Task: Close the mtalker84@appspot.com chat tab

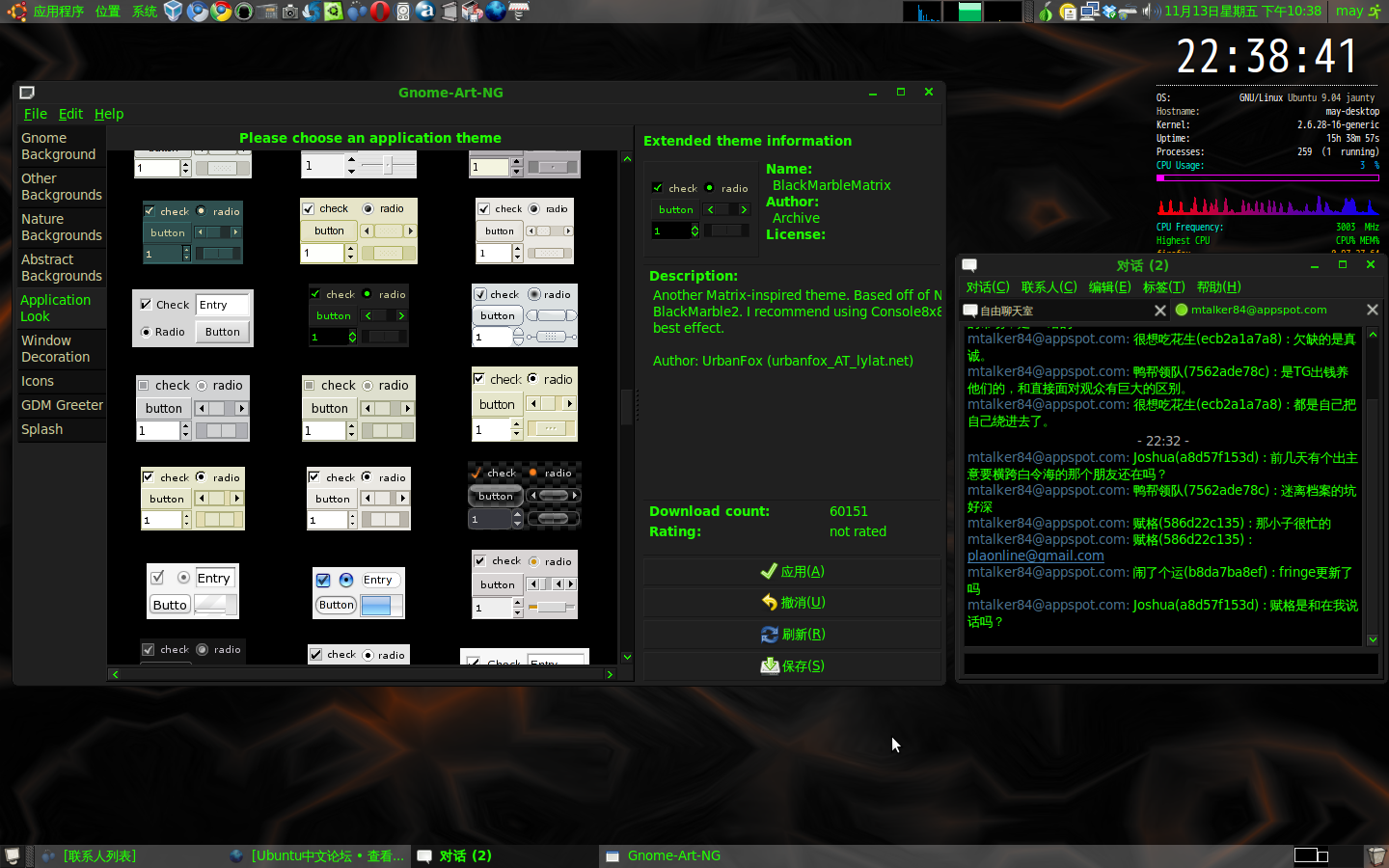Action: point(1373,310)
